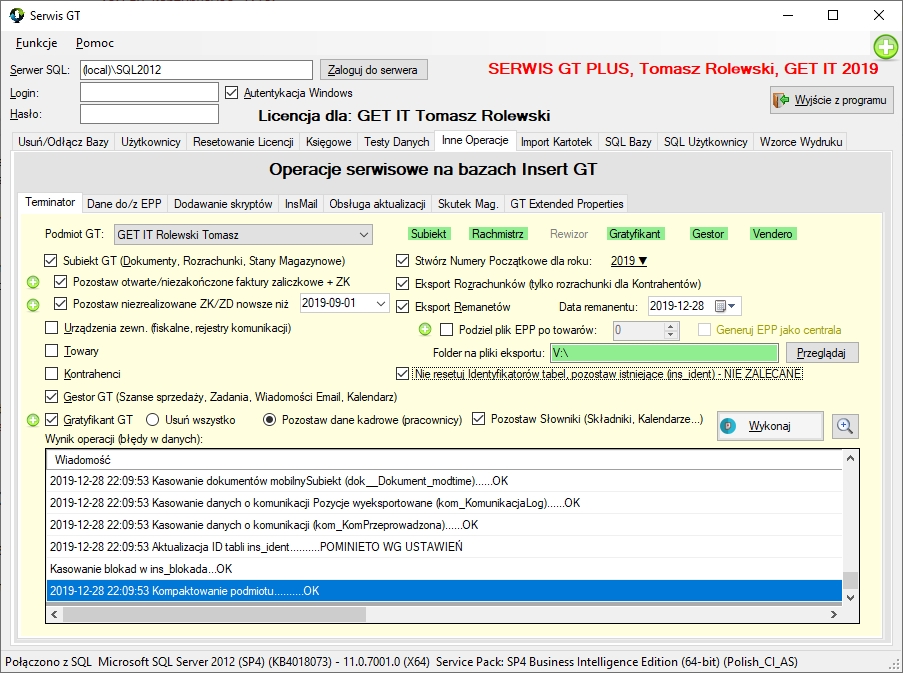Click the green Vendero label
The height and width of the screenshot is (673, 903).
[772, 234]
